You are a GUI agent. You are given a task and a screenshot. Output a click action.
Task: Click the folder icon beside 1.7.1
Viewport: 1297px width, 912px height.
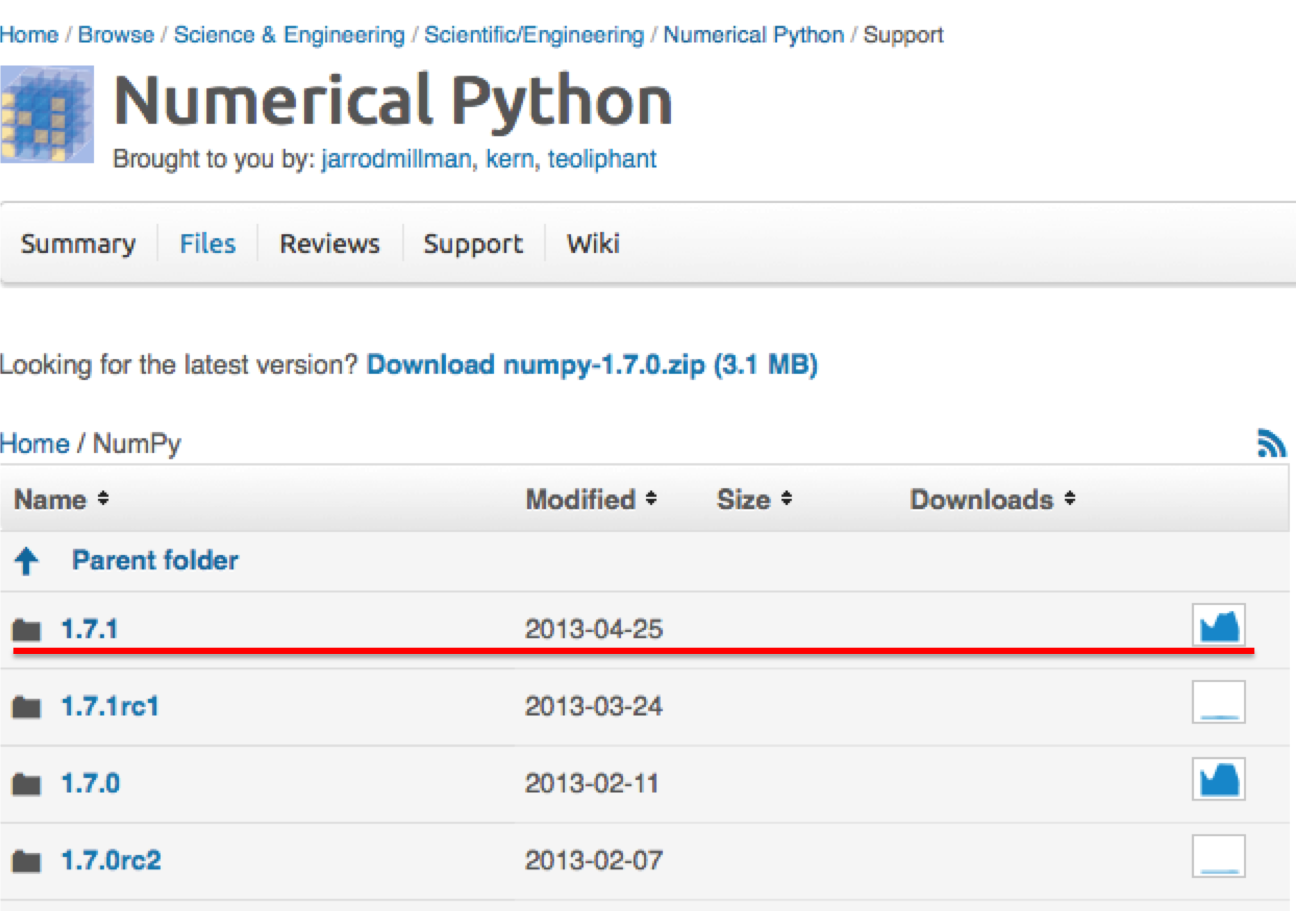click(27, 630)
